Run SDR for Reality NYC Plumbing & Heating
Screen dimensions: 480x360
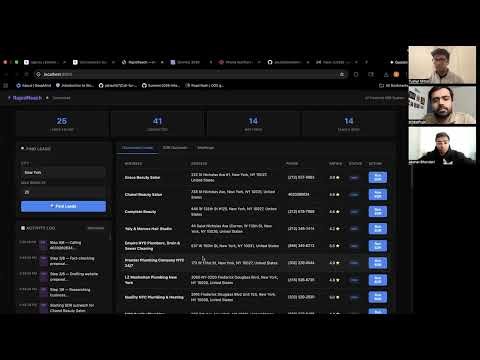(378, 297)
